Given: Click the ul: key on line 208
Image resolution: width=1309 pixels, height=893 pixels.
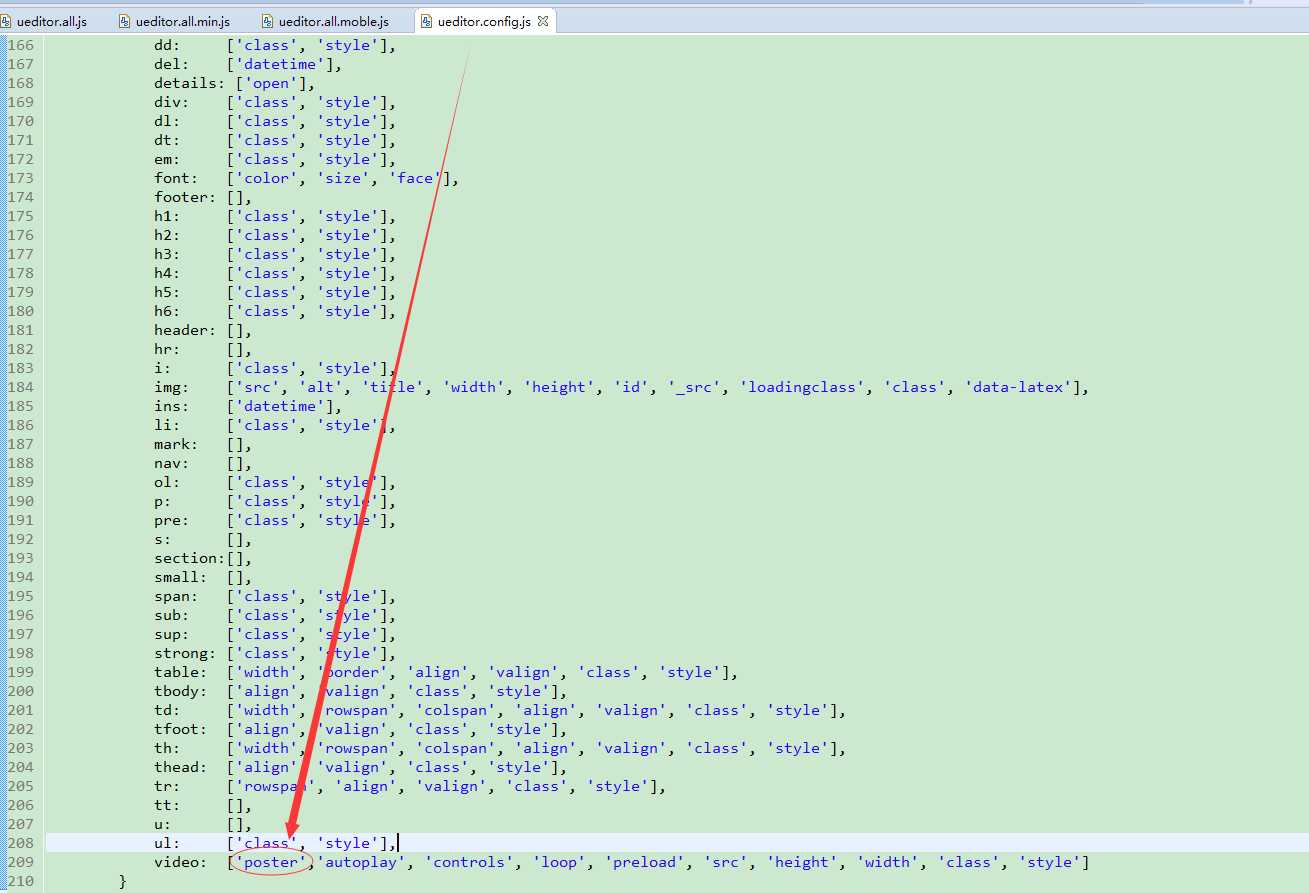Looking at the screenshot, I should [167, 843].
